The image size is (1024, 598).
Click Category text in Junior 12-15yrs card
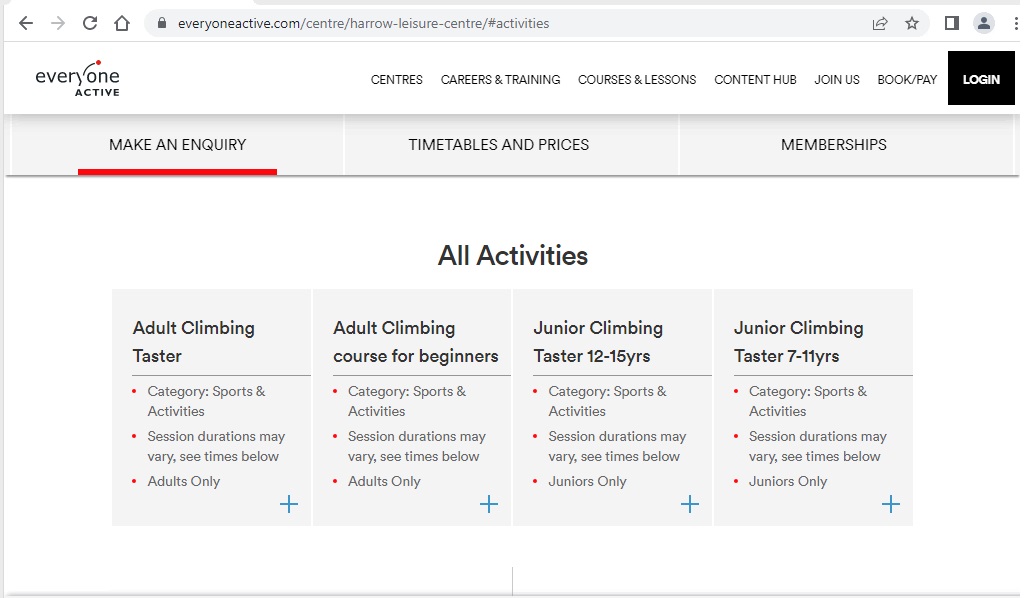607,401
